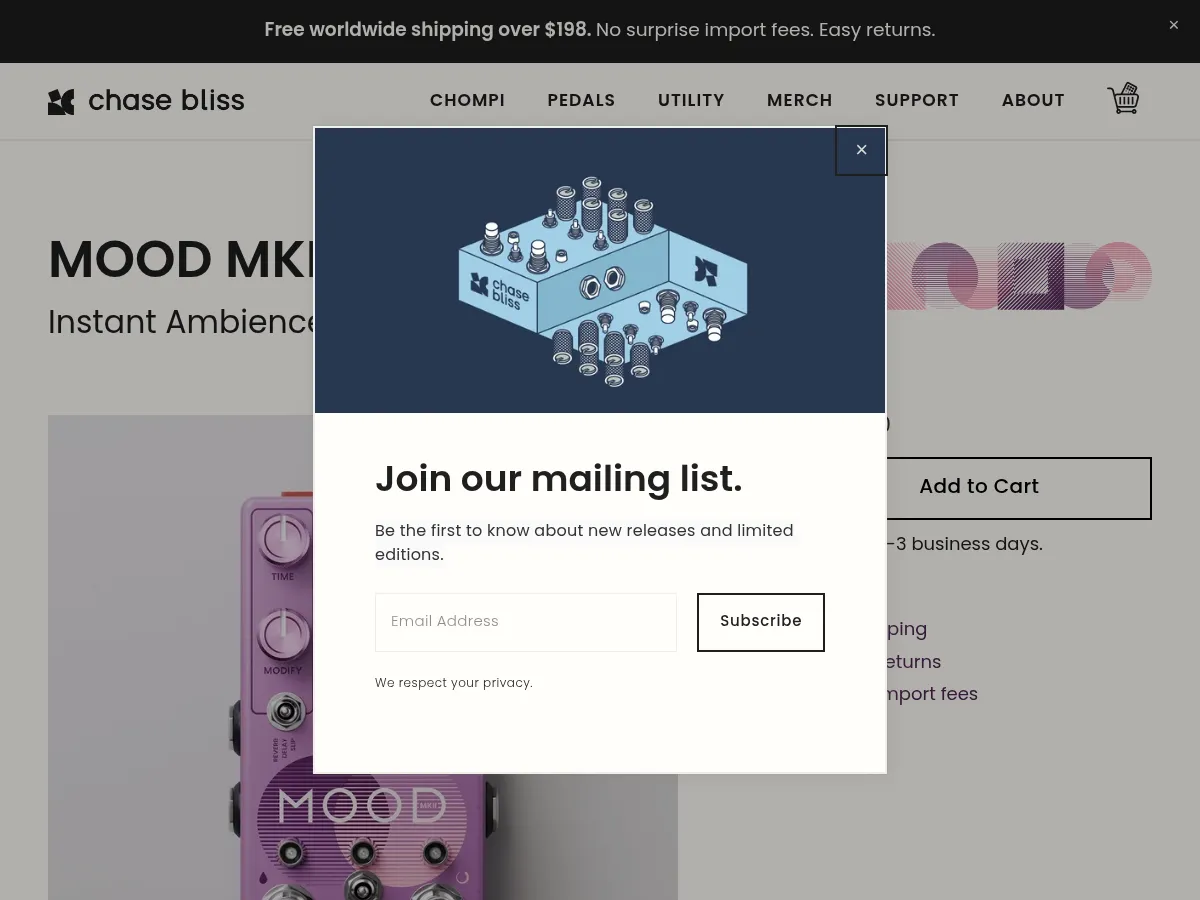The image size is (1200, 900).
Task: Click the Chase Bliss logo icon
Action: 61,101
